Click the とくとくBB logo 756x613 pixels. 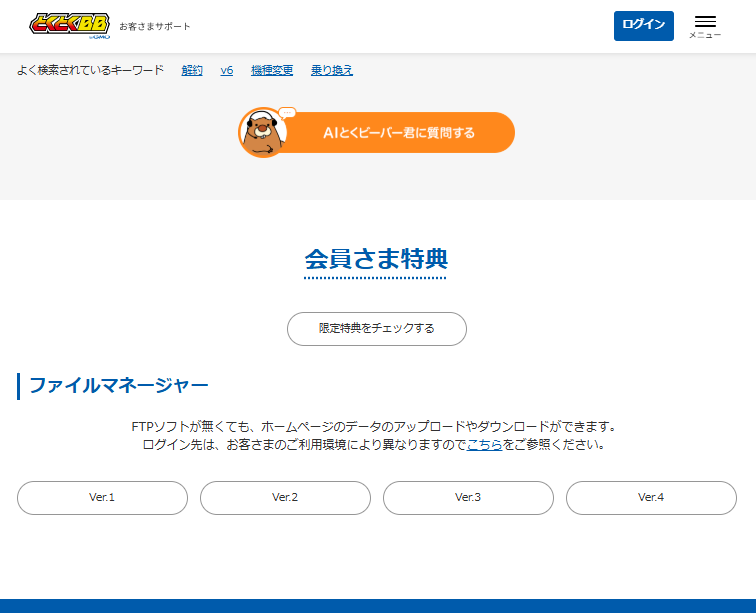70,26
